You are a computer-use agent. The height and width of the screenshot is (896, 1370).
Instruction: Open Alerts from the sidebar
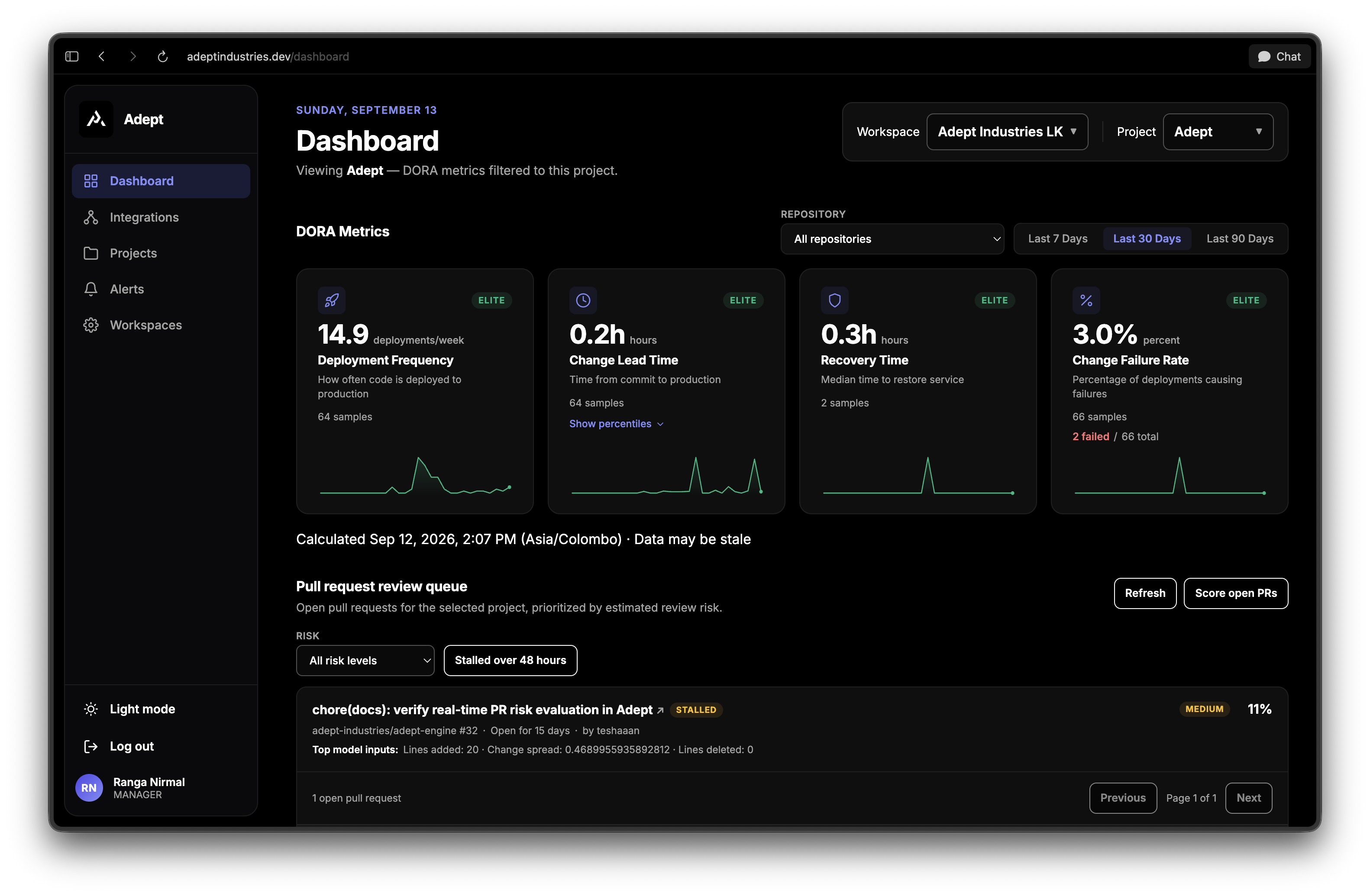tap(161, 289)
